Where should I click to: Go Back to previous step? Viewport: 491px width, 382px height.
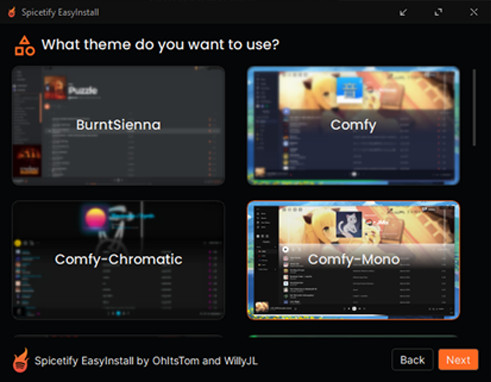click(412, 360)
